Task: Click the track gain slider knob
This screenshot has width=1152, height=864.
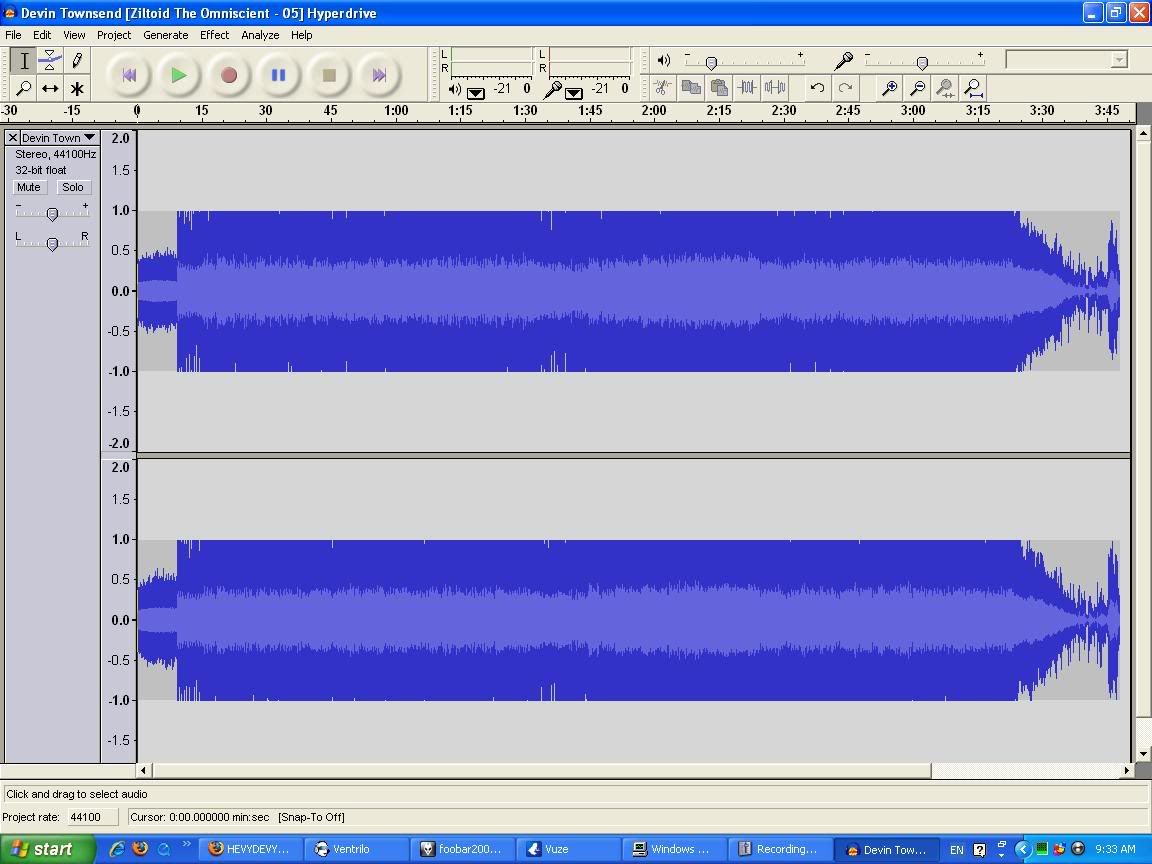Action: point(52,215)
